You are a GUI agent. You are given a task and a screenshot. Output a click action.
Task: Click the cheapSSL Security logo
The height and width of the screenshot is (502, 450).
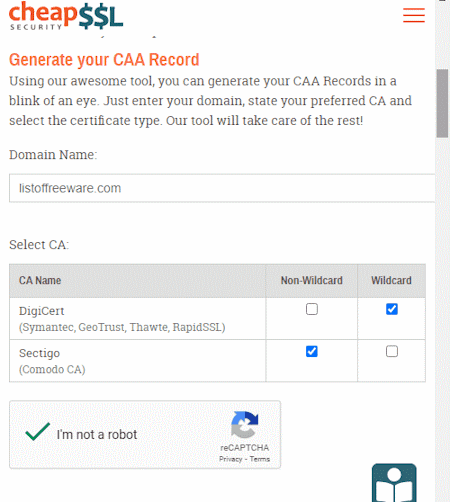66,16
